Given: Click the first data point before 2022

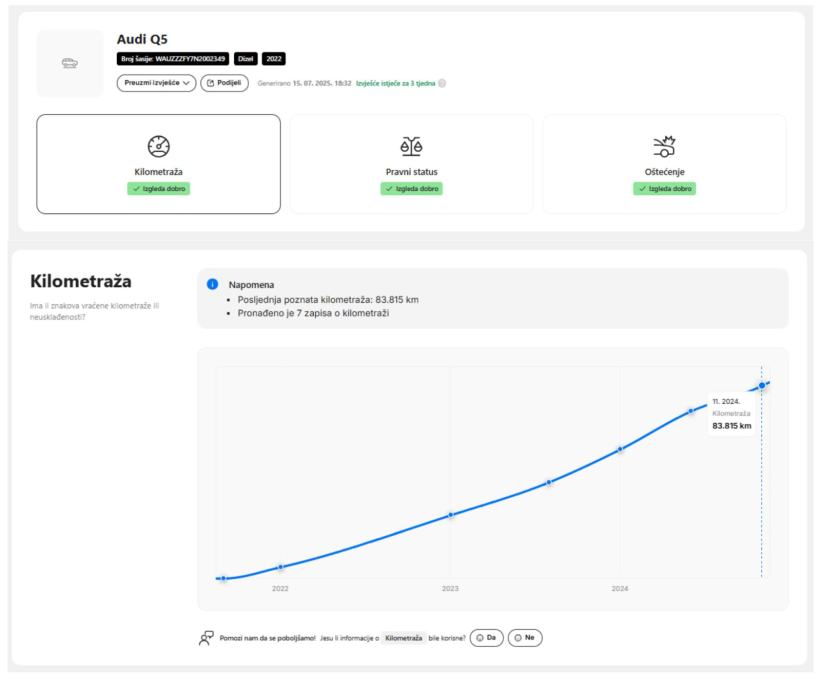Looking at the screenshot, I should click(223, 578).
